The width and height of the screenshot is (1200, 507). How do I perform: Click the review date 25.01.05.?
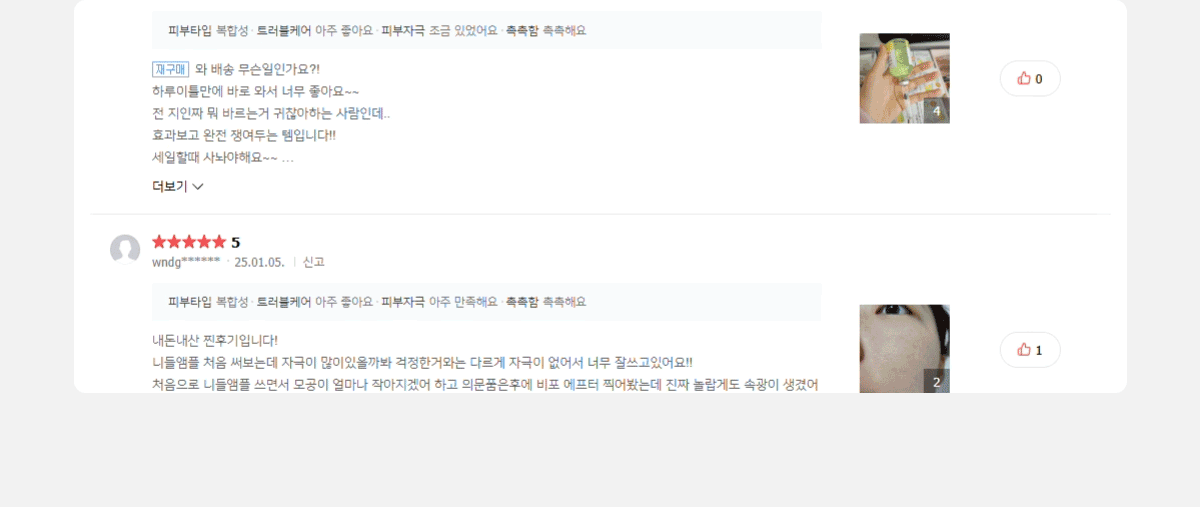[259, 262]
